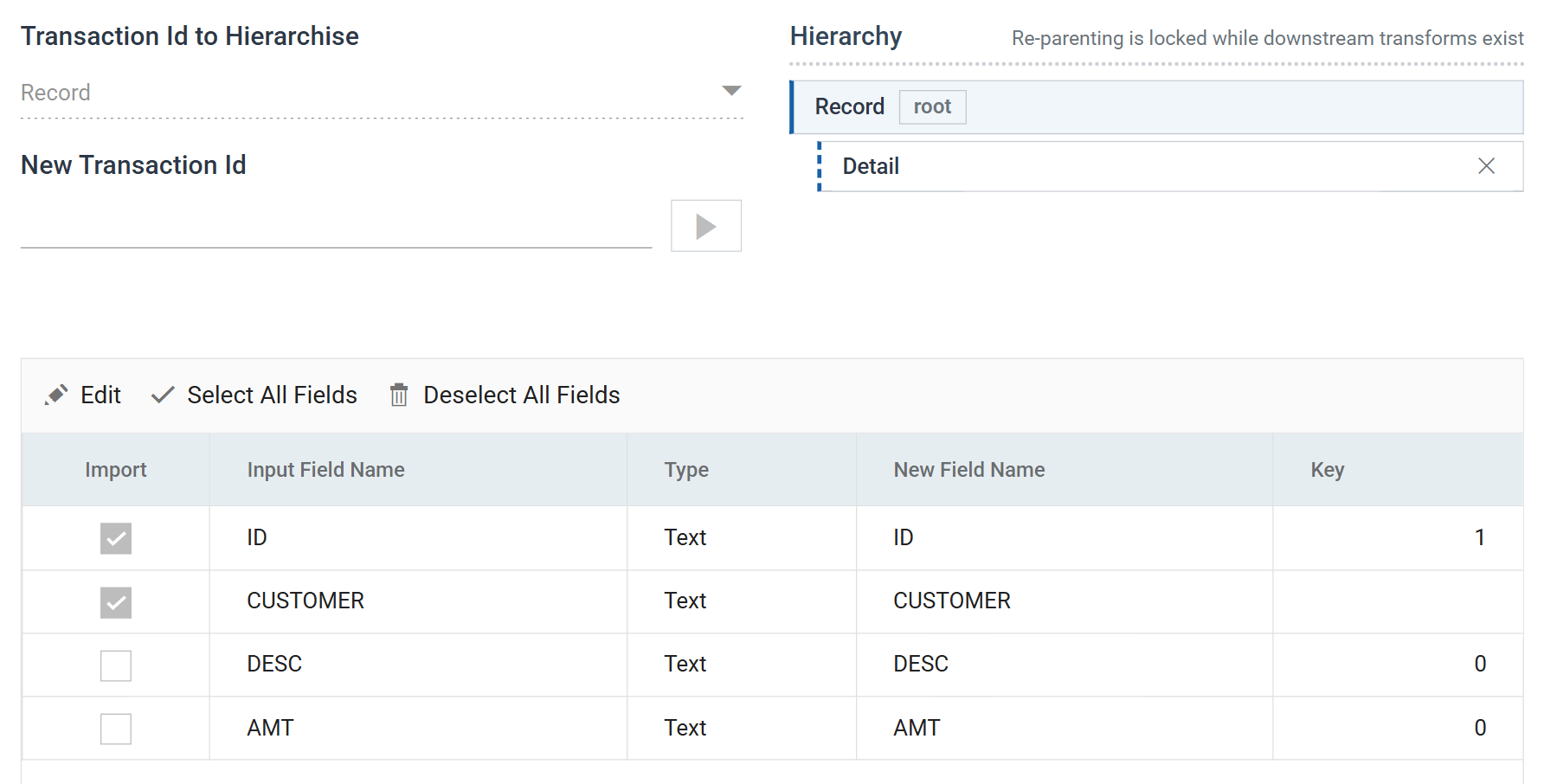Click the Key value 0 in the DESC row
Image resolution: width=1544 pixels, height=784 pixels.
(x=1480, y=665)
